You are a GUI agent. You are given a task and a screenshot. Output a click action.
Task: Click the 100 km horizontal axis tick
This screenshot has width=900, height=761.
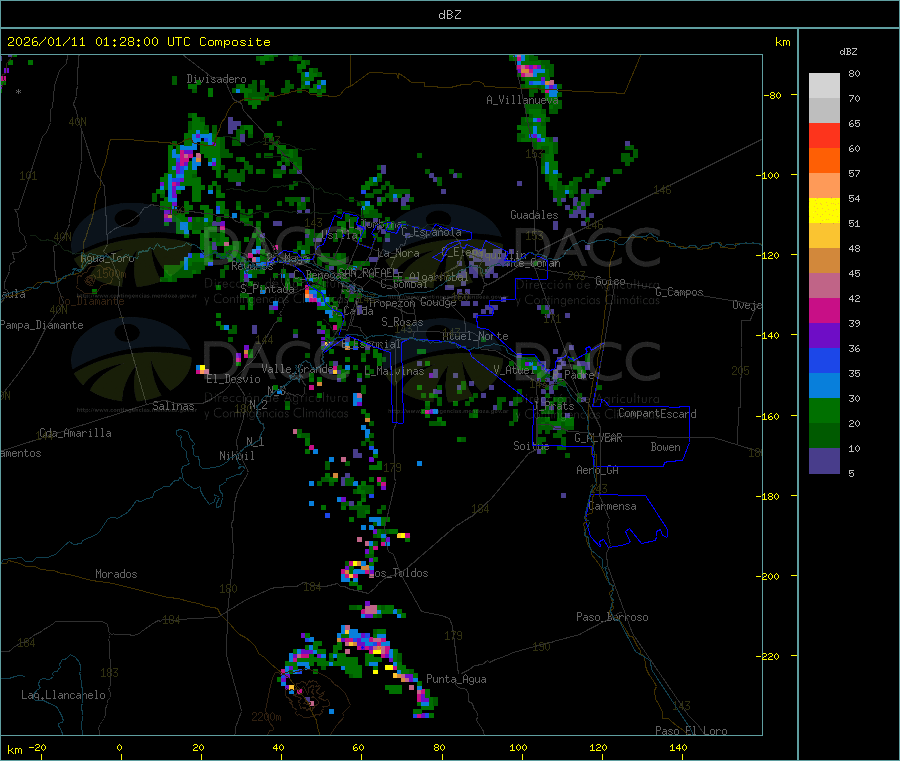(x=518, y=747)
